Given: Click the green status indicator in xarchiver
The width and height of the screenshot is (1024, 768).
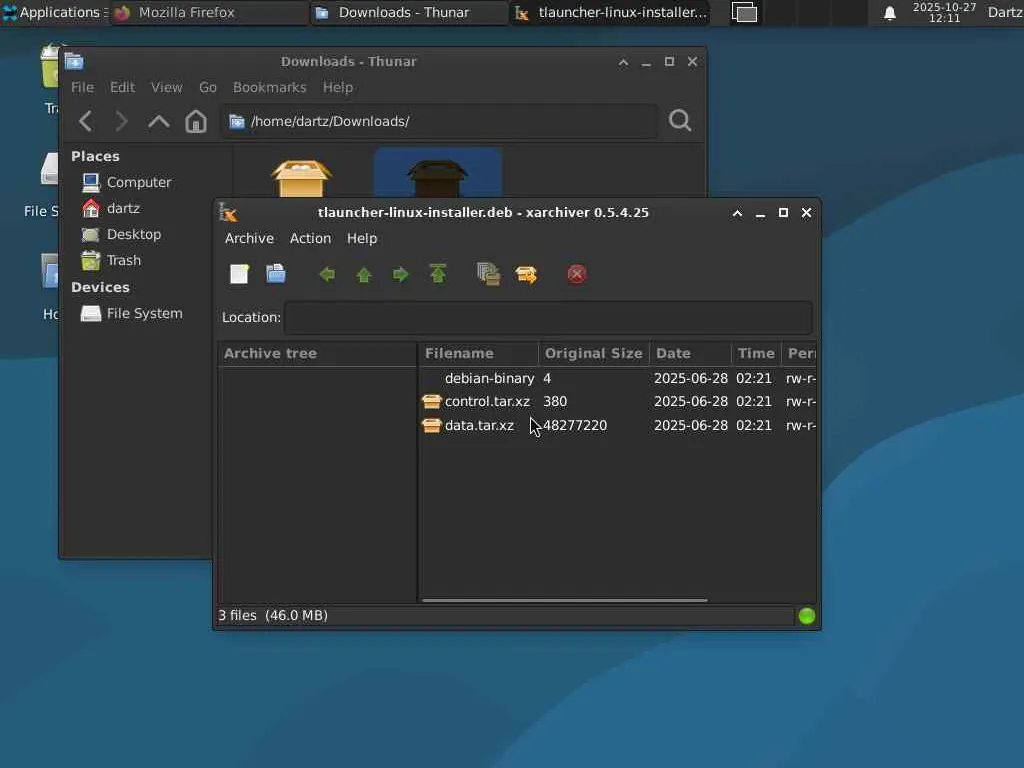Looking at the screenshot, I should [x=807, y=616].
